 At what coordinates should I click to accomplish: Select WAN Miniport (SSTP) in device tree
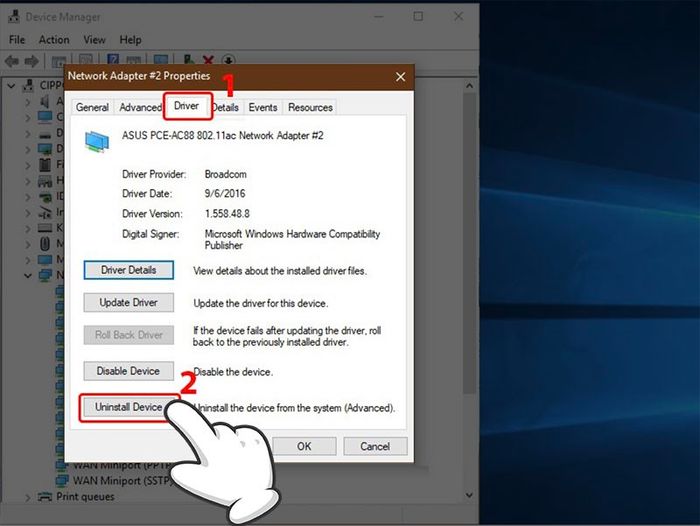click(x=121, y=480)
